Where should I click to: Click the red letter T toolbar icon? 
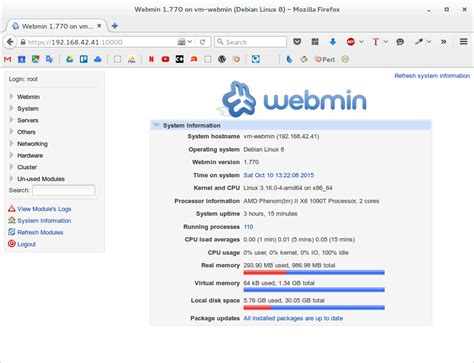(x=376, y=42)
